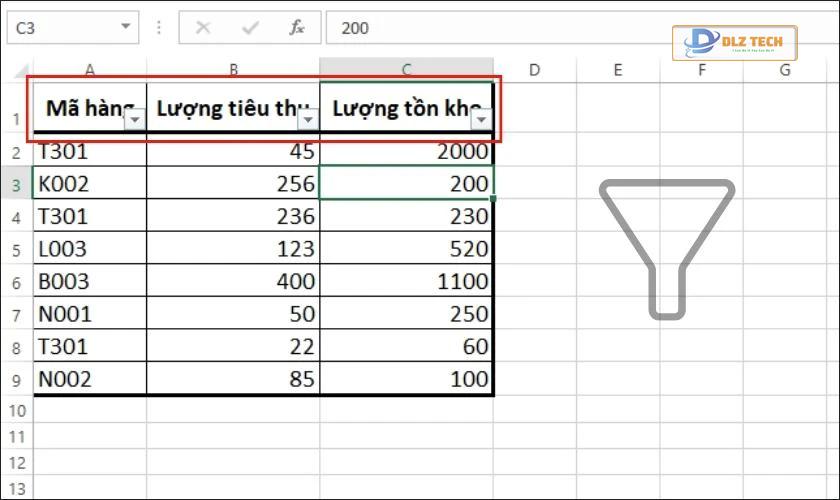The height and width of the screenshot is (500, 840).
Task: Click the Select All corner triangle
Action: (x=21, y=70)
